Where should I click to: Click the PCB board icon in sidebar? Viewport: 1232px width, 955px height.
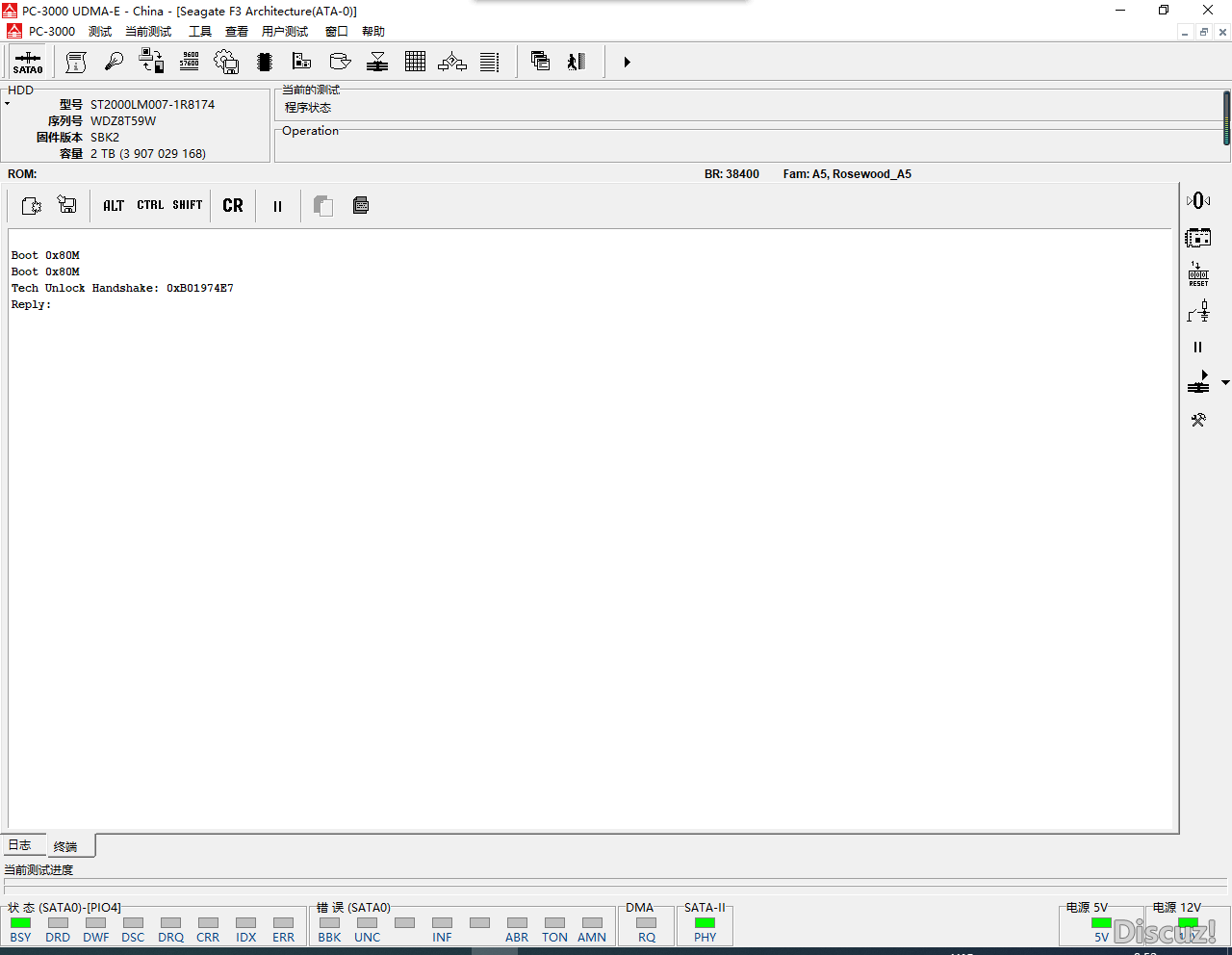(1198, 237)
